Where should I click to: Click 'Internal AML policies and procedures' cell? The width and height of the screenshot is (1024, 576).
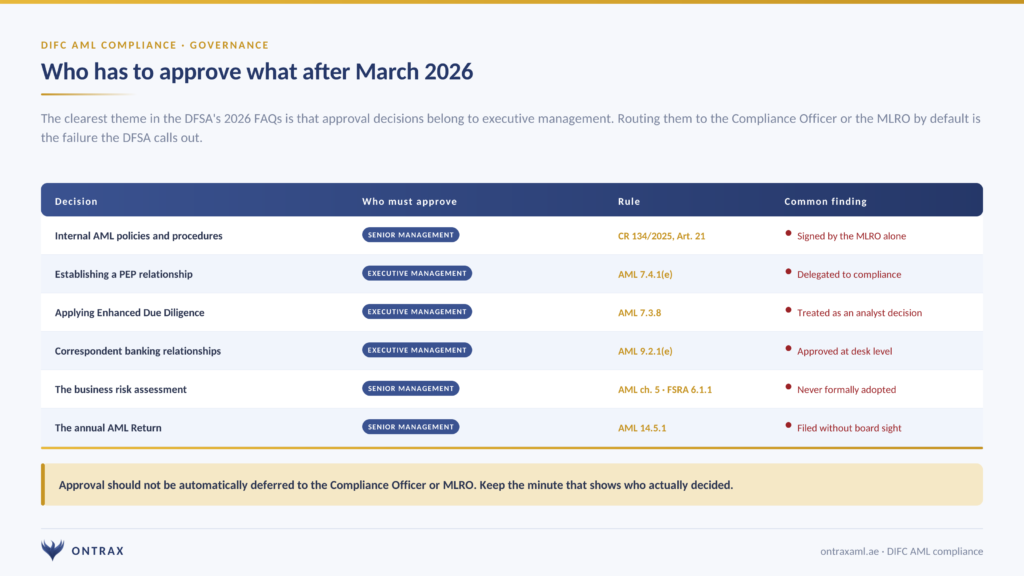point(138,236)
